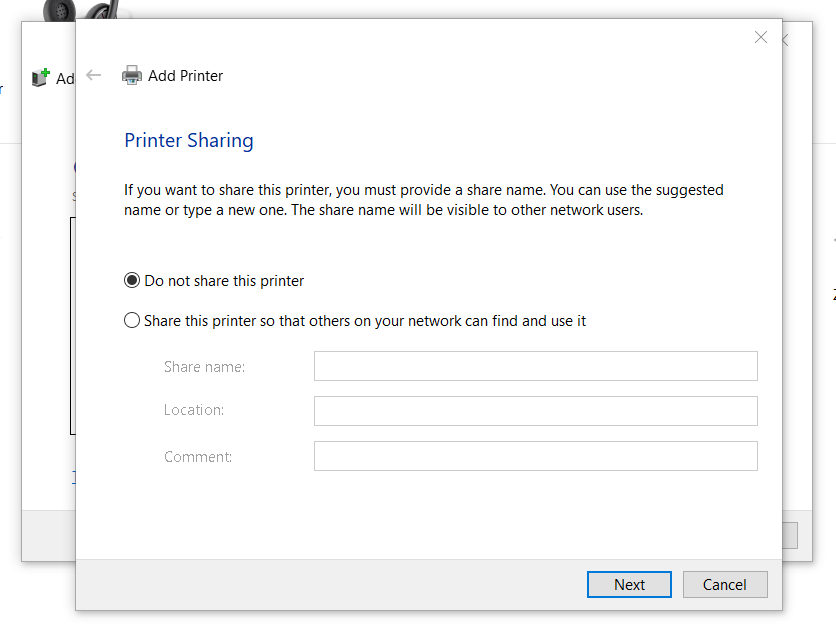The image size is (836, 636).
Task: Click the share name instructions paragraph
Action: tap(423, 200)
